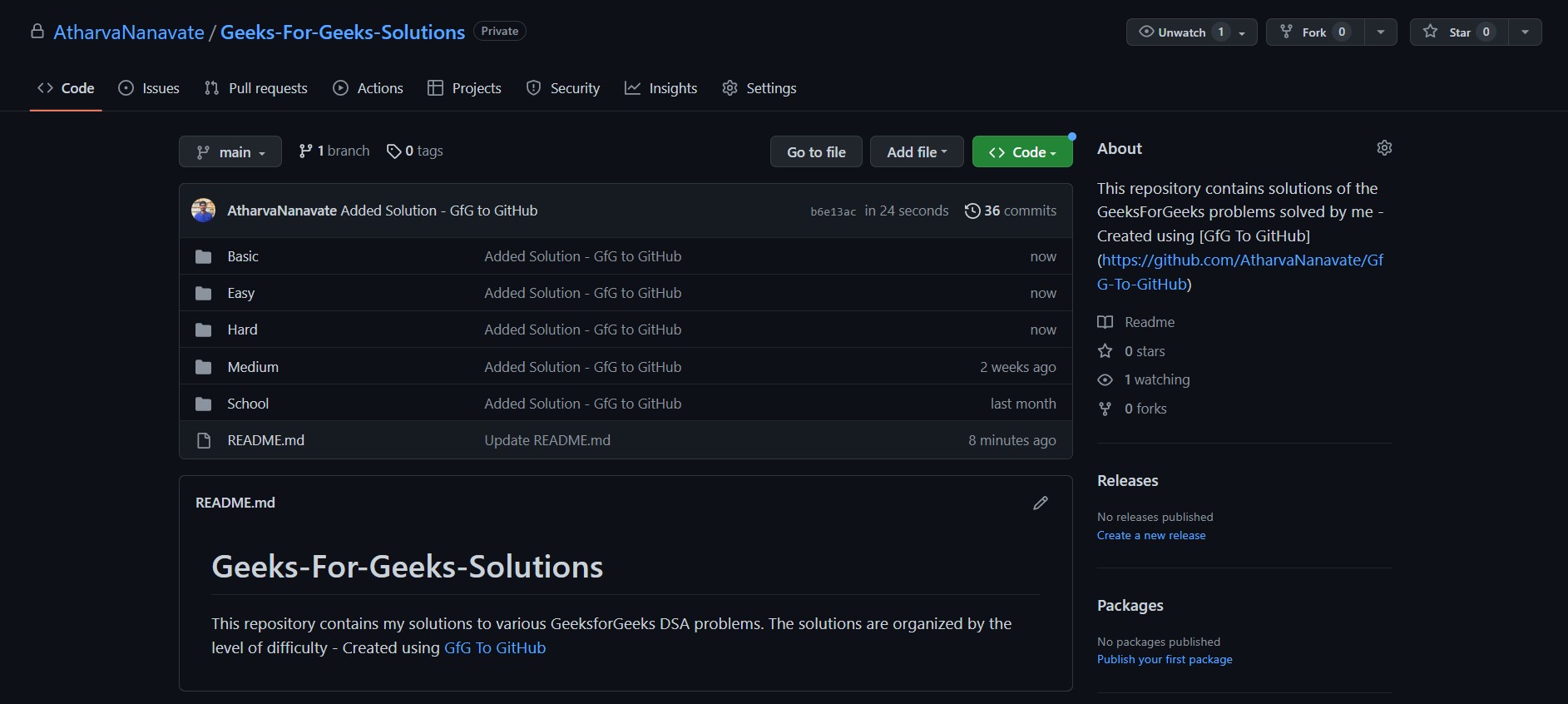Viewport: 1568px width, 704px height.
Task: Open the Basic folder
Action: pos(243,256)
